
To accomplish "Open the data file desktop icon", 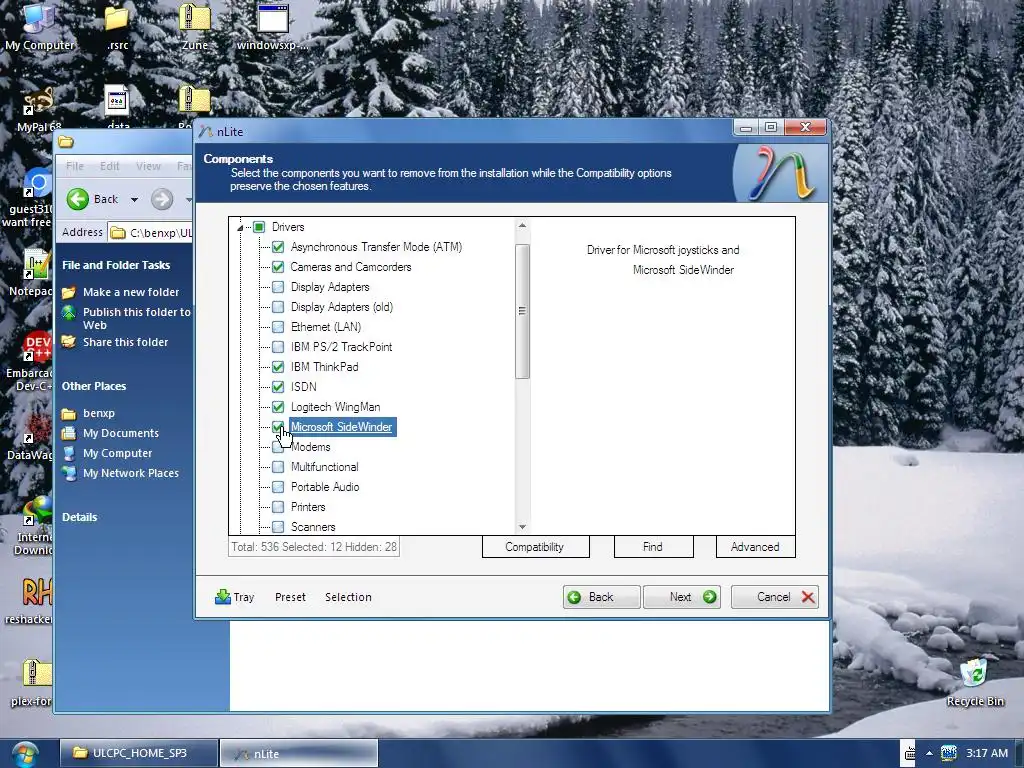I will [x=118, y=106].
